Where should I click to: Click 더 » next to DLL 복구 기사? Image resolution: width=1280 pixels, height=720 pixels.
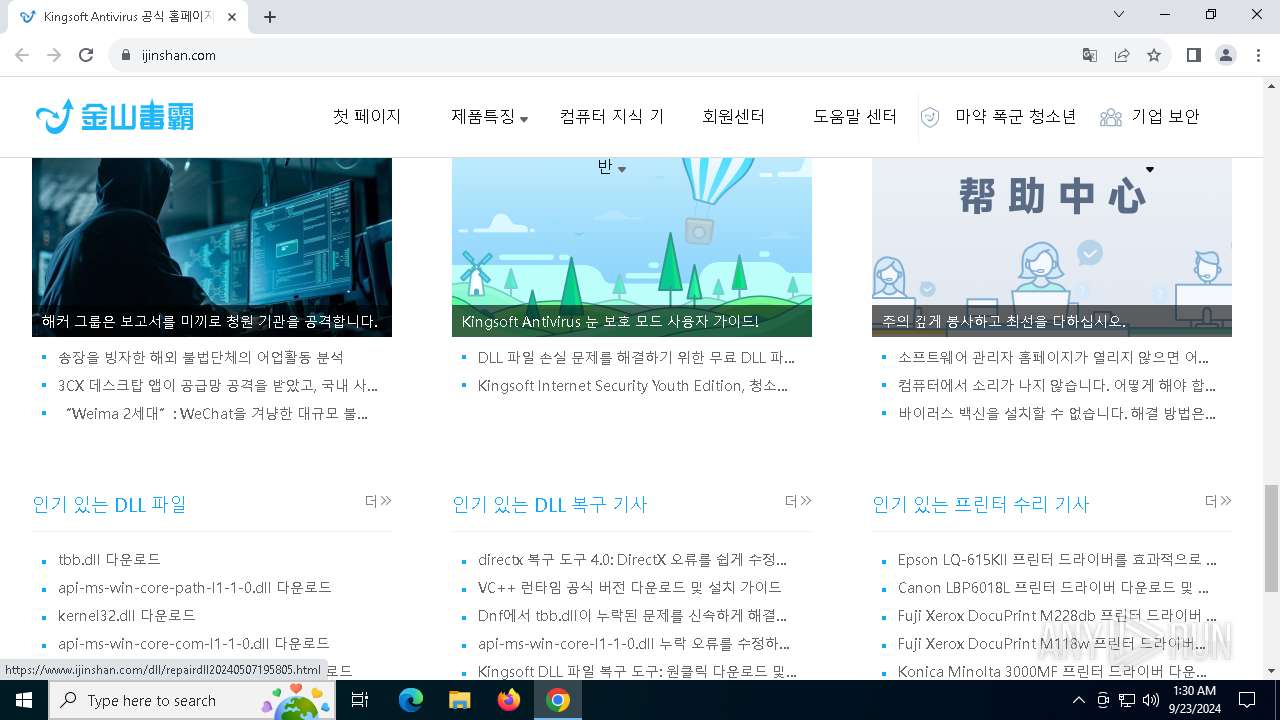pos(798,501)
